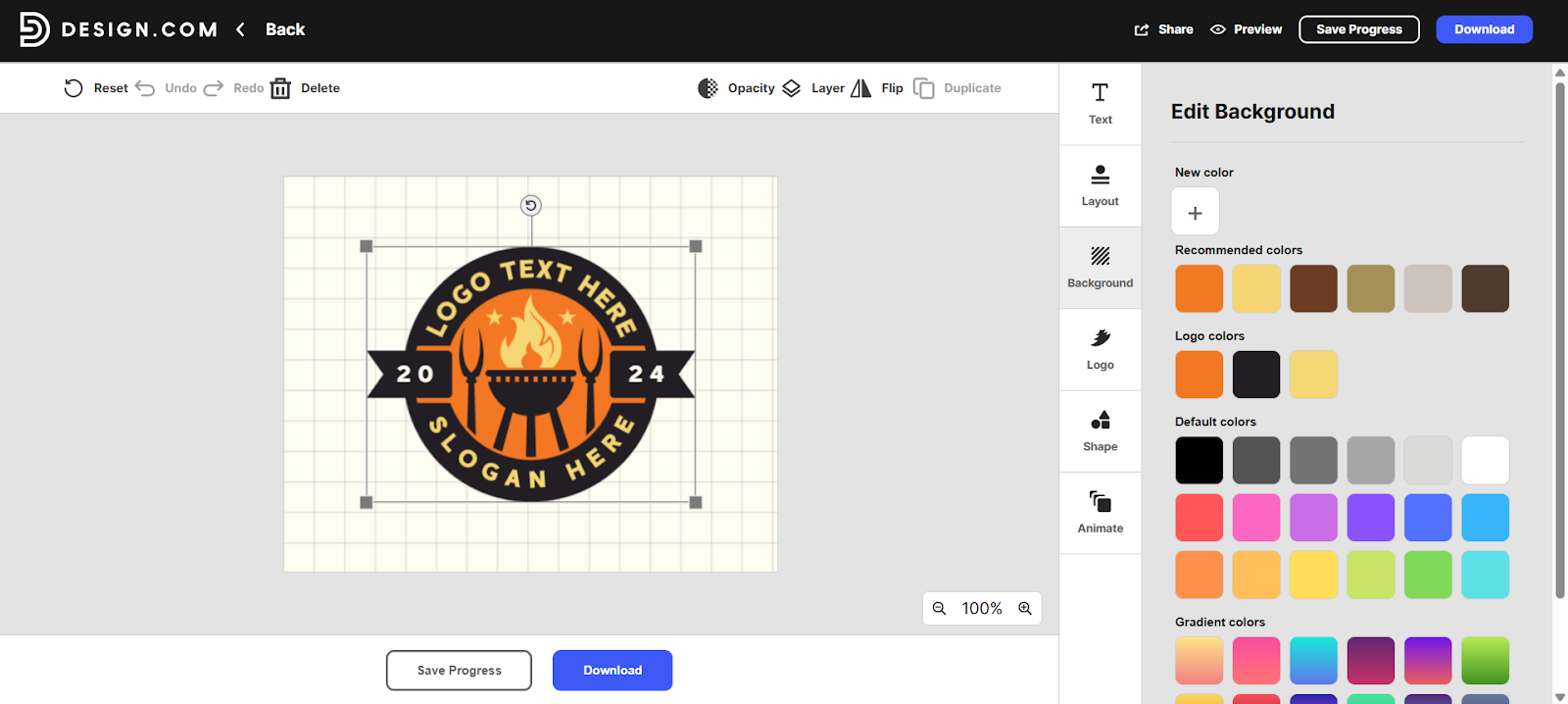Image resolution: width=1568 pixels, height=704 pixels.
Task: Open the Animate panel
Action: click(1100, 512)
